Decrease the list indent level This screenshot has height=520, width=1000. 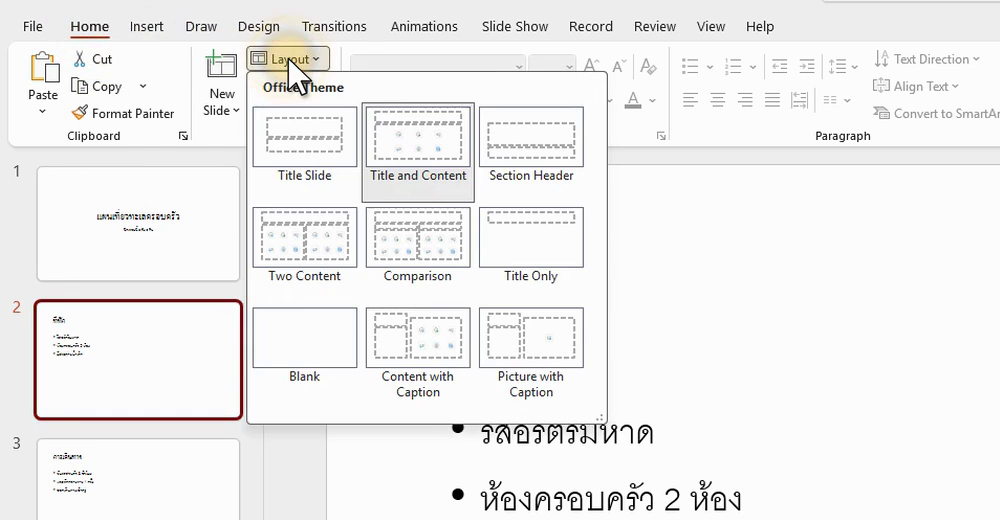point(779,66)
